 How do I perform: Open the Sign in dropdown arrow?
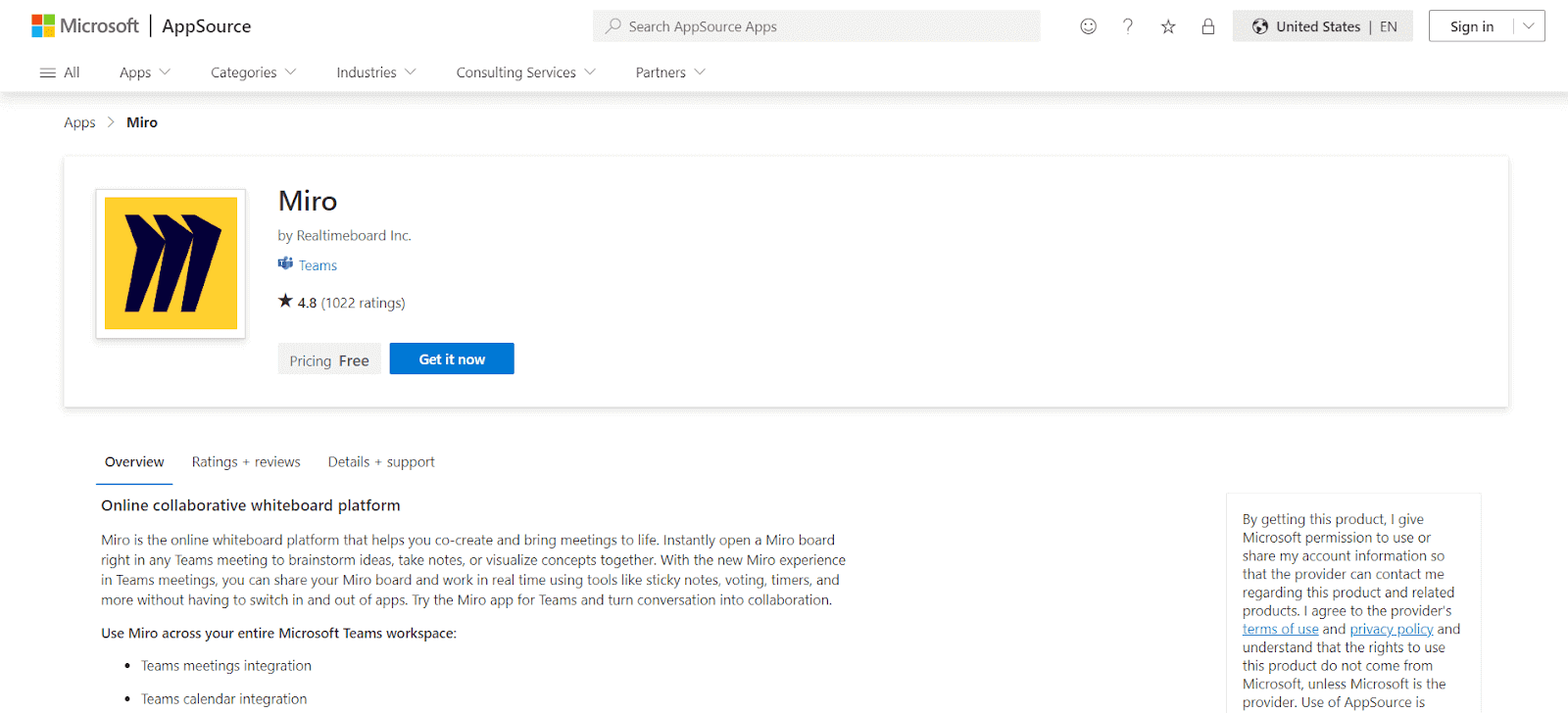[x=1529, y=26]
